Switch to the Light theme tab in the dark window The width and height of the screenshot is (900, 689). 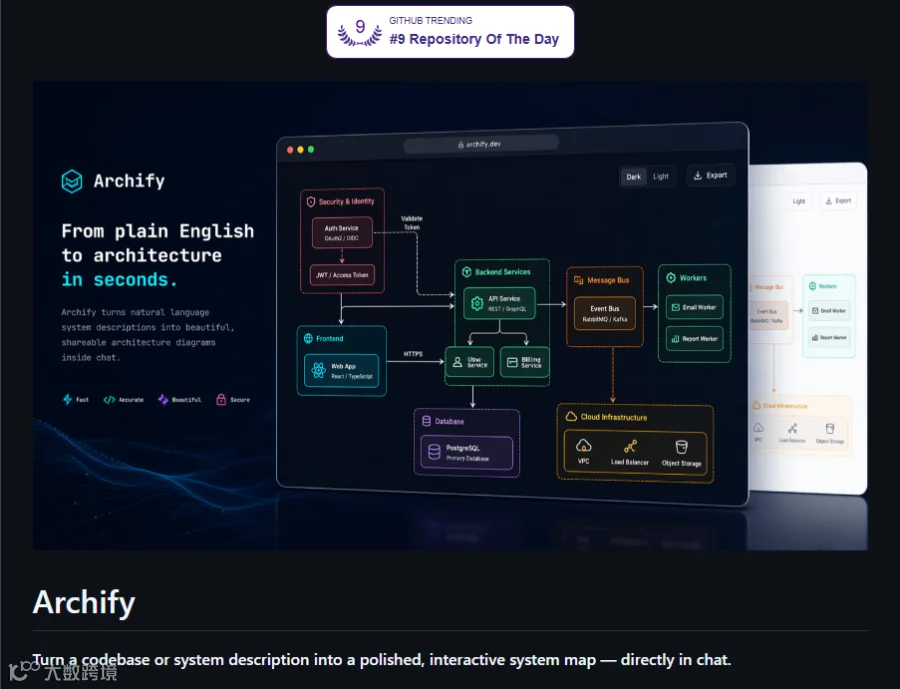[661, 176]
